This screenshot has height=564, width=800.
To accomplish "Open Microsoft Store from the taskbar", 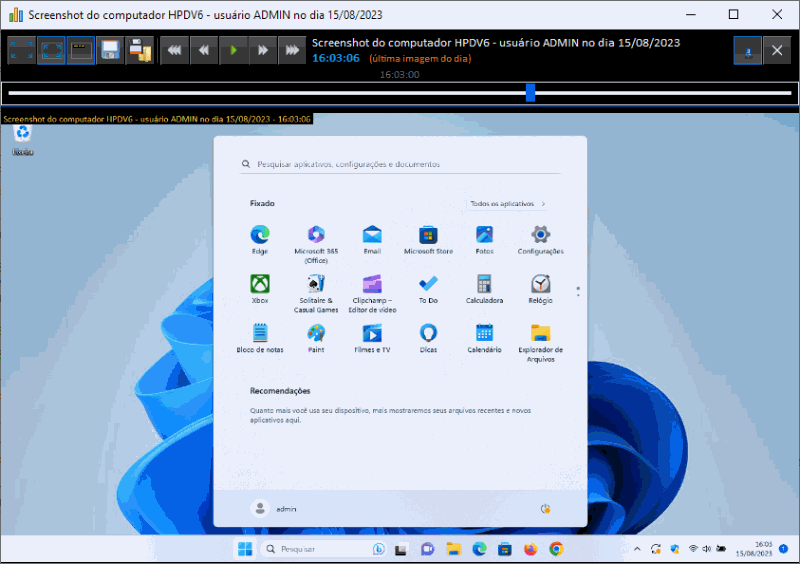I will [505, 549].
